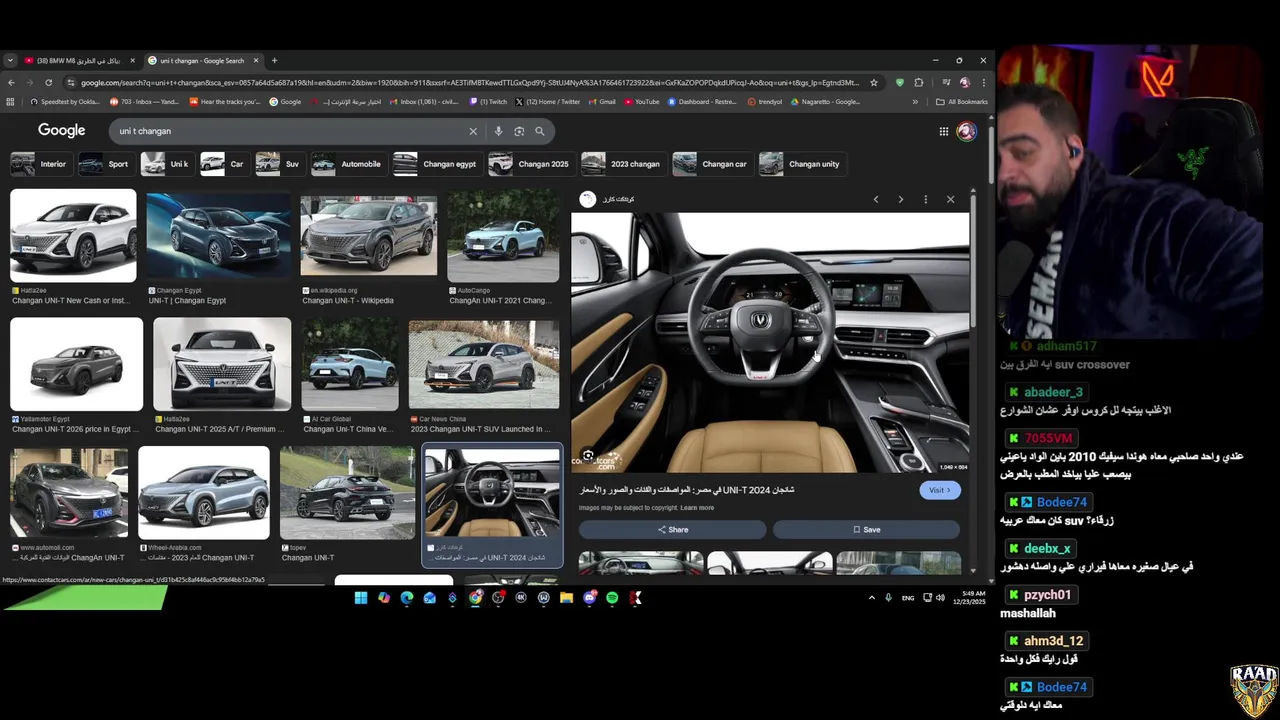Viewport: 1280px width, 720px height.
Task: Open the Chrome three-dot menu
Action: tap(984, 83)
